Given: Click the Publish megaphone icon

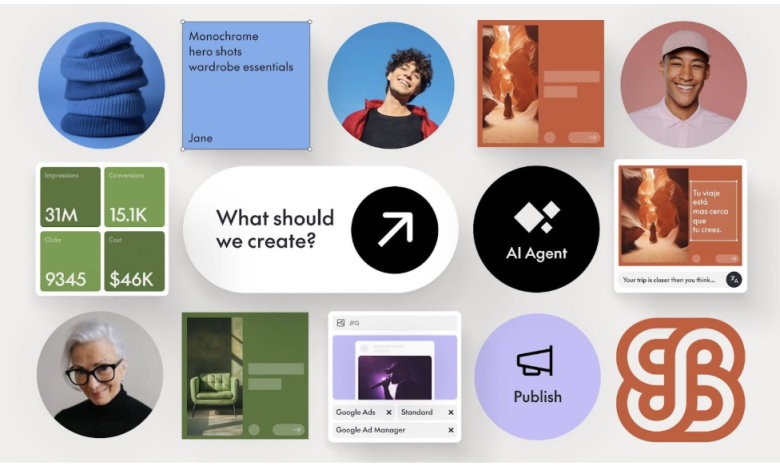Looking at the screenshot, I should click(535, 360).
